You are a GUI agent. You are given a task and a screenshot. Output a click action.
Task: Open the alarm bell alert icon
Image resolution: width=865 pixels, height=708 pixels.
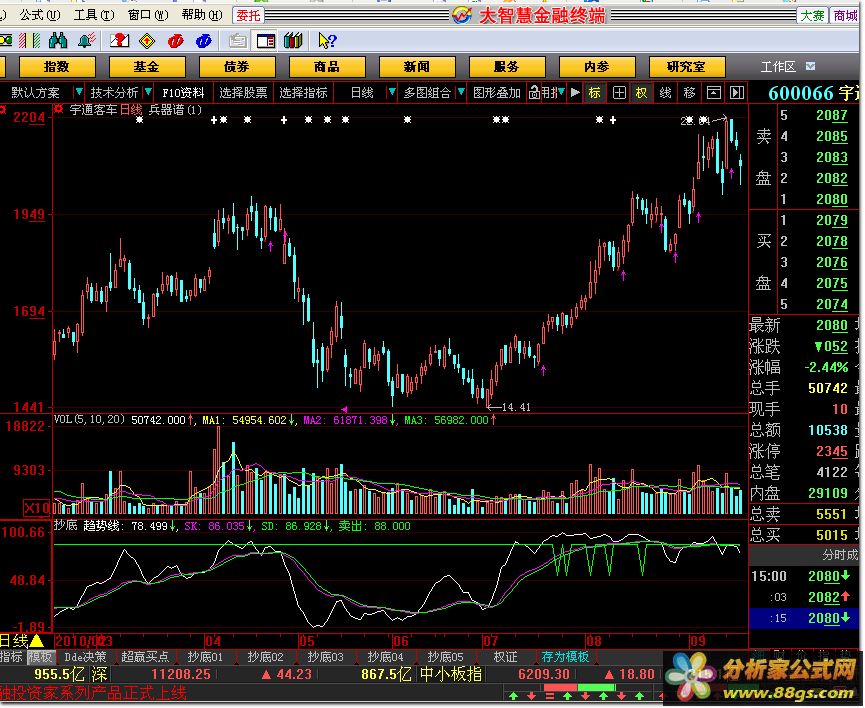pyautogui.click(x=87, y=41)
